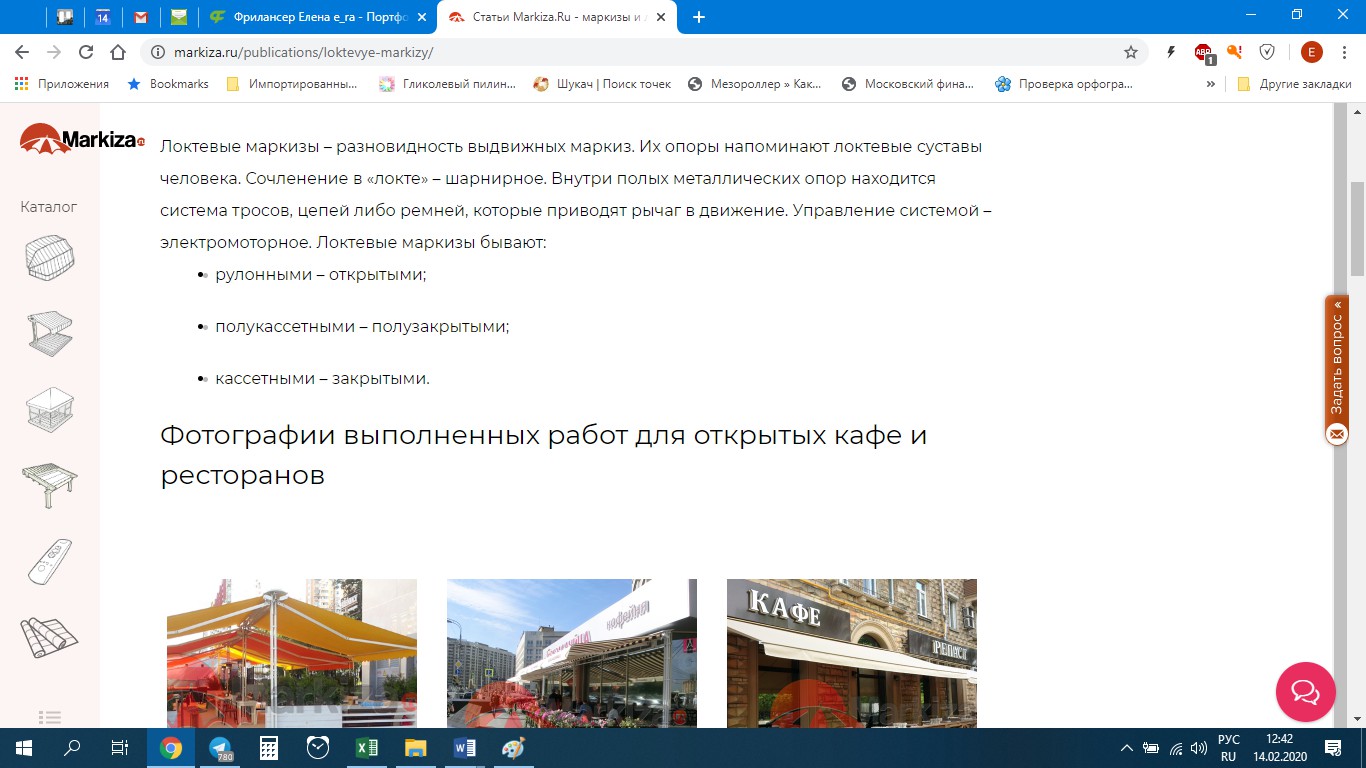This screenshot has height=768, width=1366.
Task: Go back to the previous page
Action: 22,52
